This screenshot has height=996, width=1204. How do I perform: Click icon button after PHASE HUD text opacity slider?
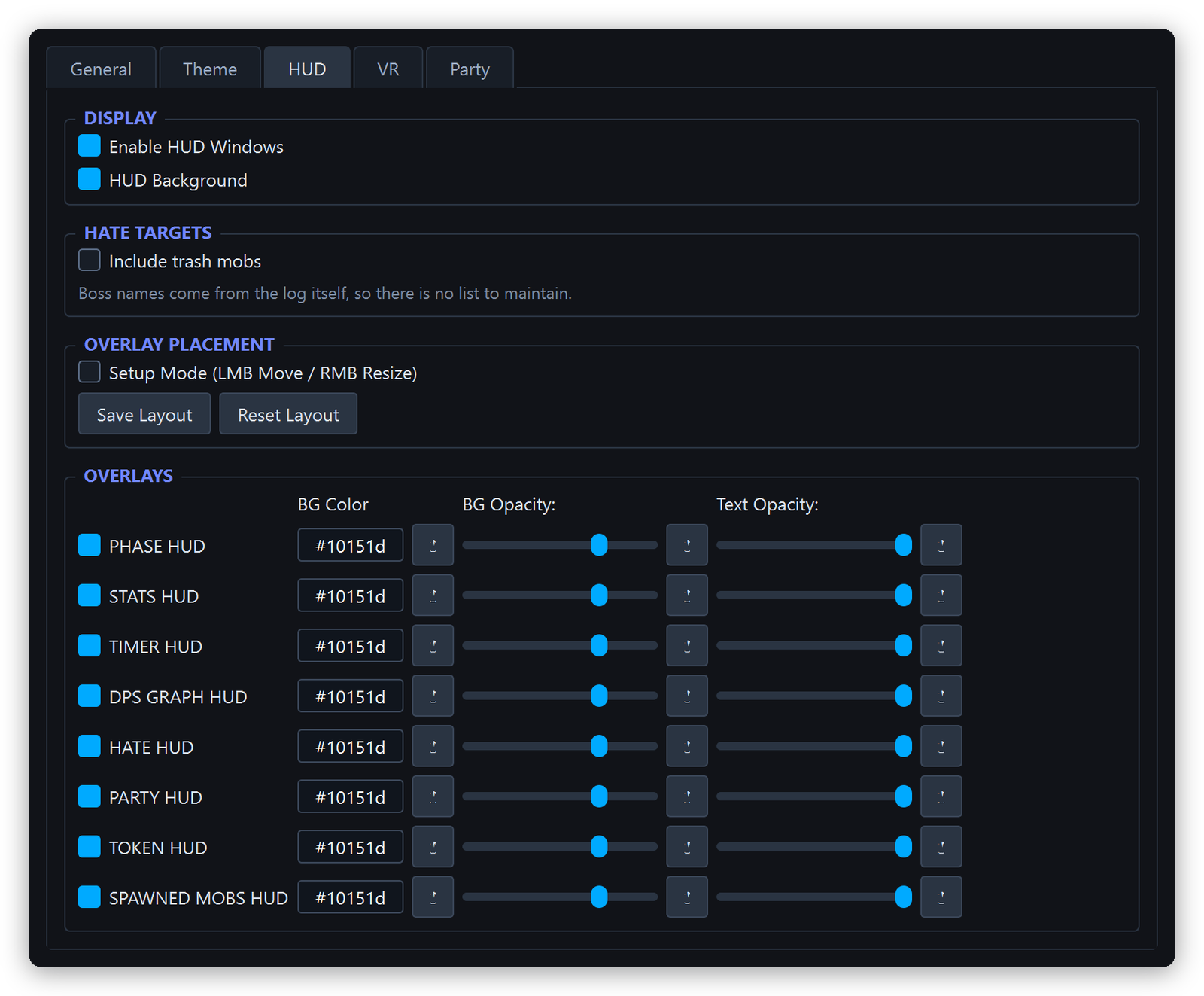click(x=941, y=545)
